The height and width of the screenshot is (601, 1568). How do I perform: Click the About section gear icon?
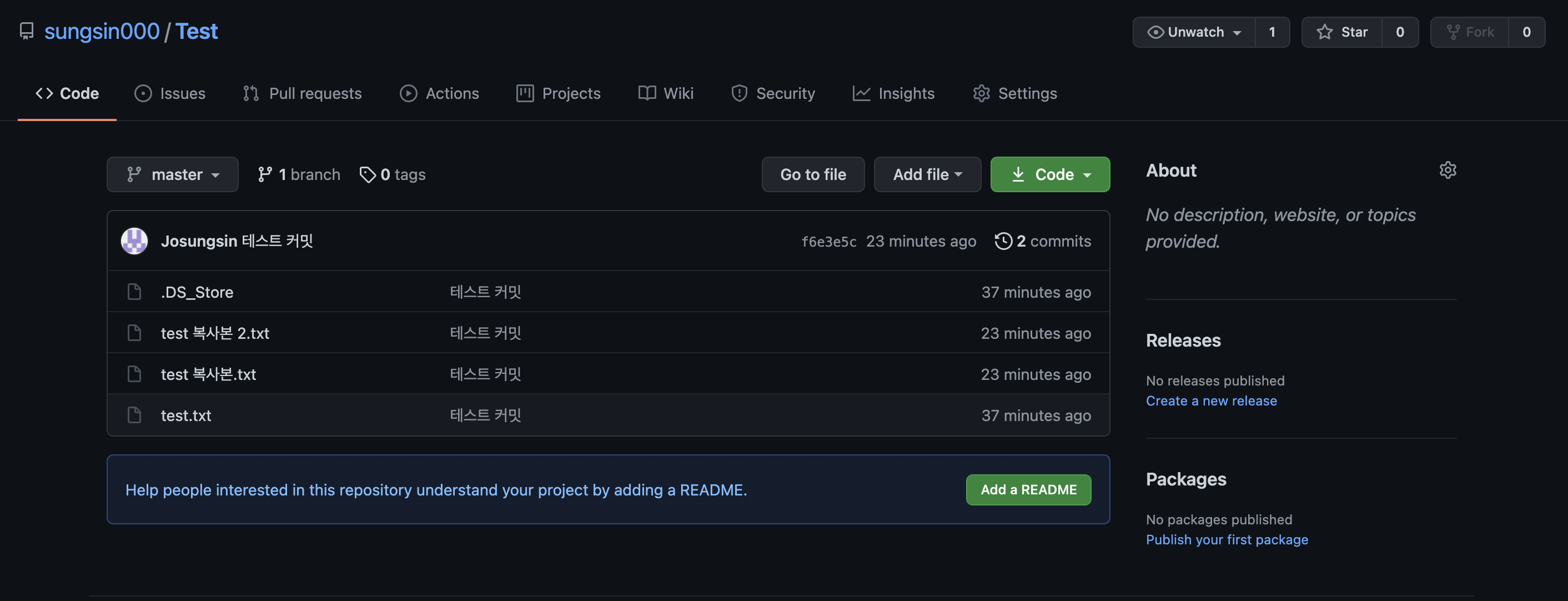pos(1448,170)
